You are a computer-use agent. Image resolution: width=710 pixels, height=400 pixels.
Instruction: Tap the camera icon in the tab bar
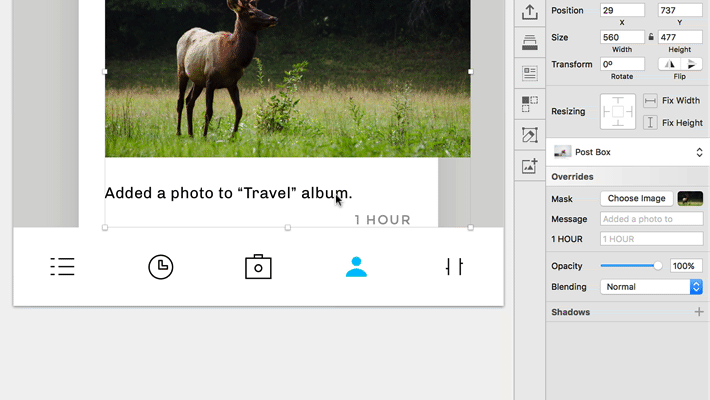click(258, 267)
